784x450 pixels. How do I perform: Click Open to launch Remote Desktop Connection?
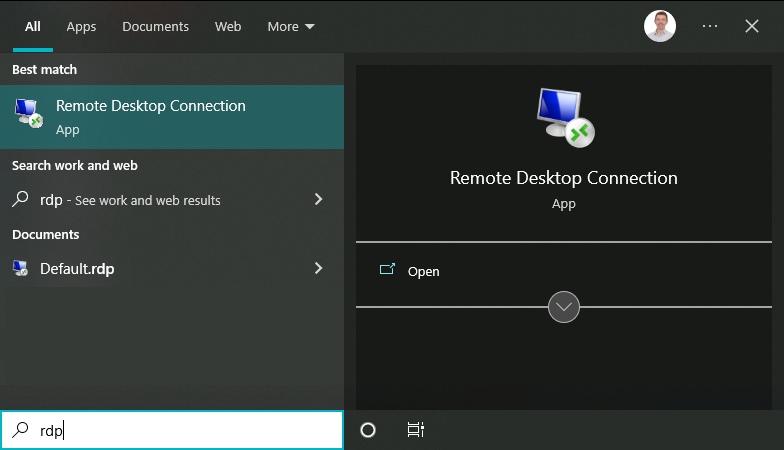(423, 271)
